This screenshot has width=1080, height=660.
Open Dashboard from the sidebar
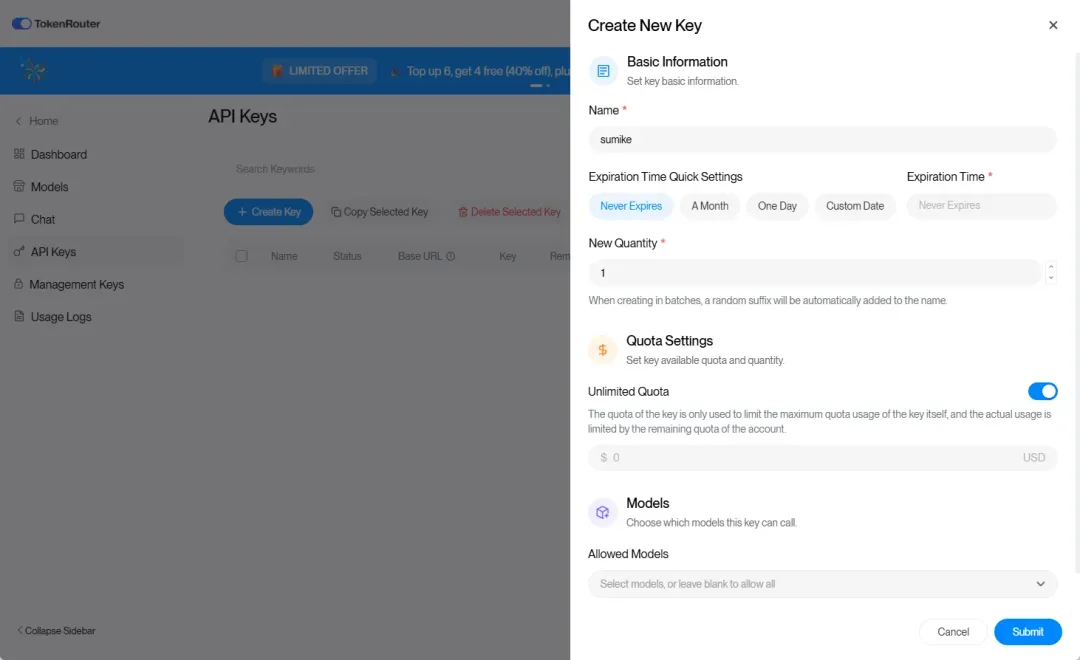pyautogui.click(x=59, y=154)
